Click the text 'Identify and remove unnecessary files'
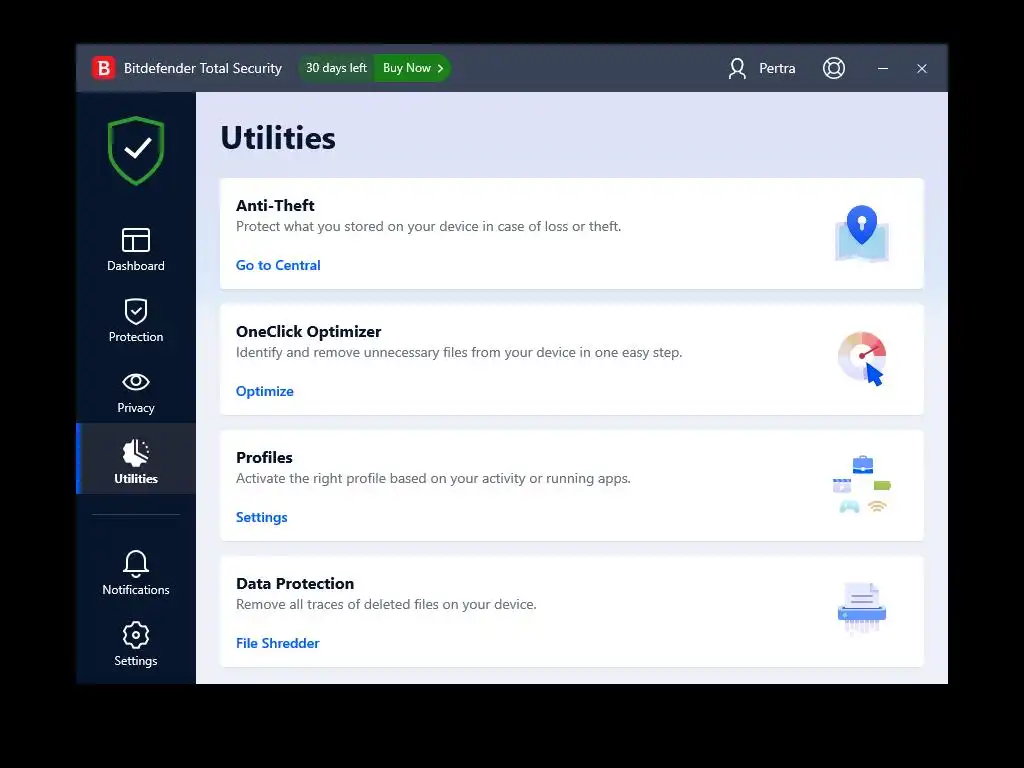Image resolution: width=1024 pixels, height=768 pixels. tap(352, 352)
